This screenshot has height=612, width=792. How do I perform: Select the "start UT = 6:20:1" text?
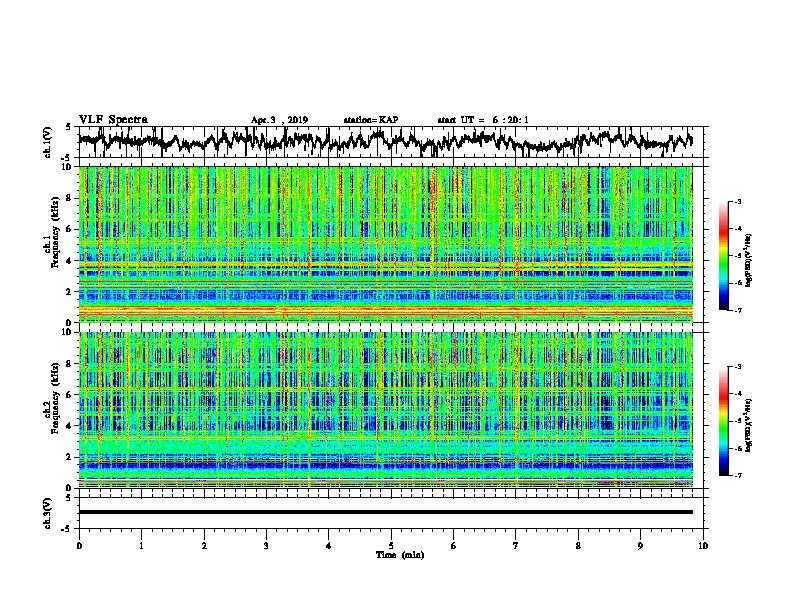[x=483, y=120]
